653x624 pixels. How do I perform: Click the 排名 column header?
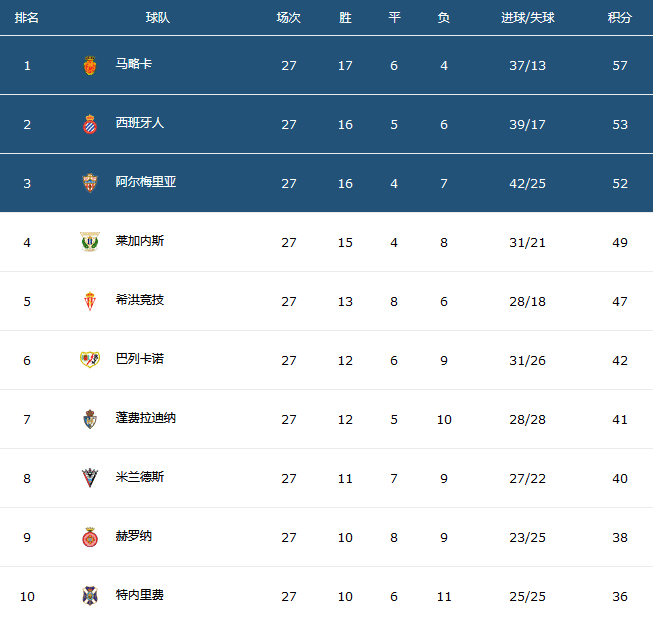27,18
